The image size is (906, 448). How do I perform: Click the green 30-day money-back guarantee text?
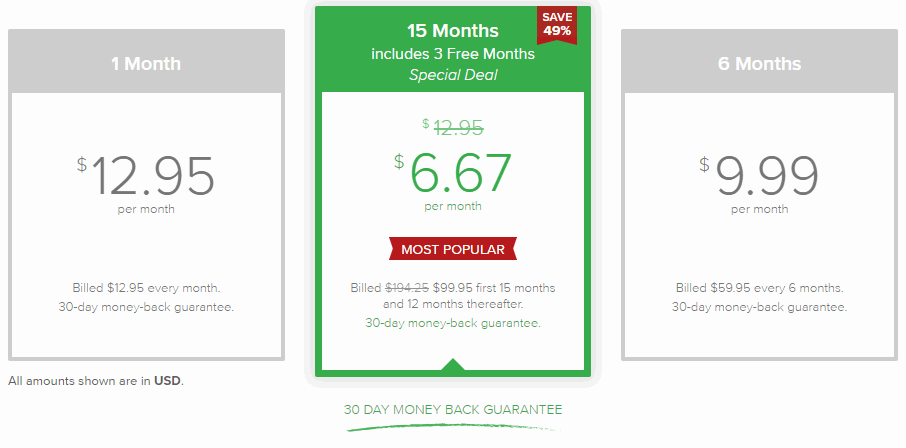[453, 323]
